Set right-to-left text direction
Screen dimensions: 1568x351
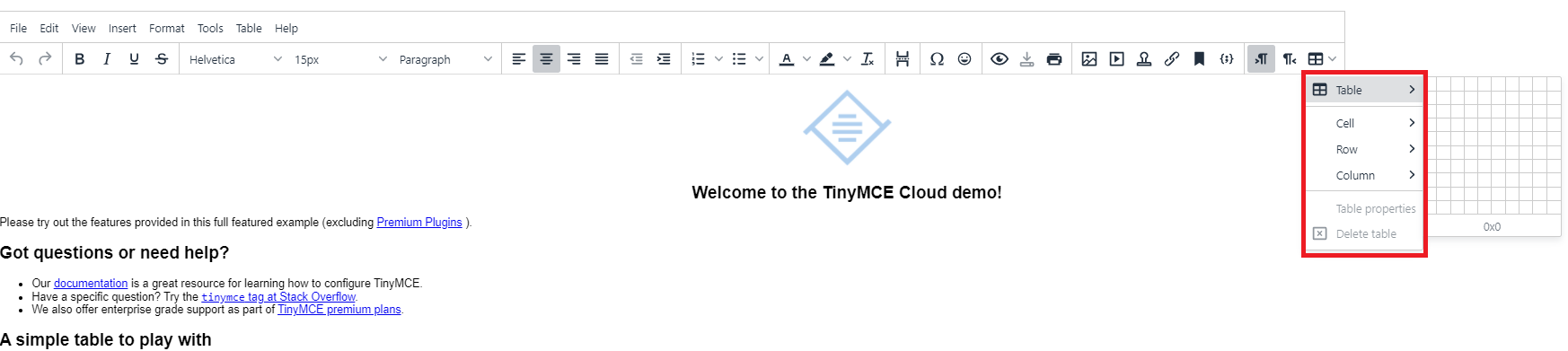(1290, 59)
